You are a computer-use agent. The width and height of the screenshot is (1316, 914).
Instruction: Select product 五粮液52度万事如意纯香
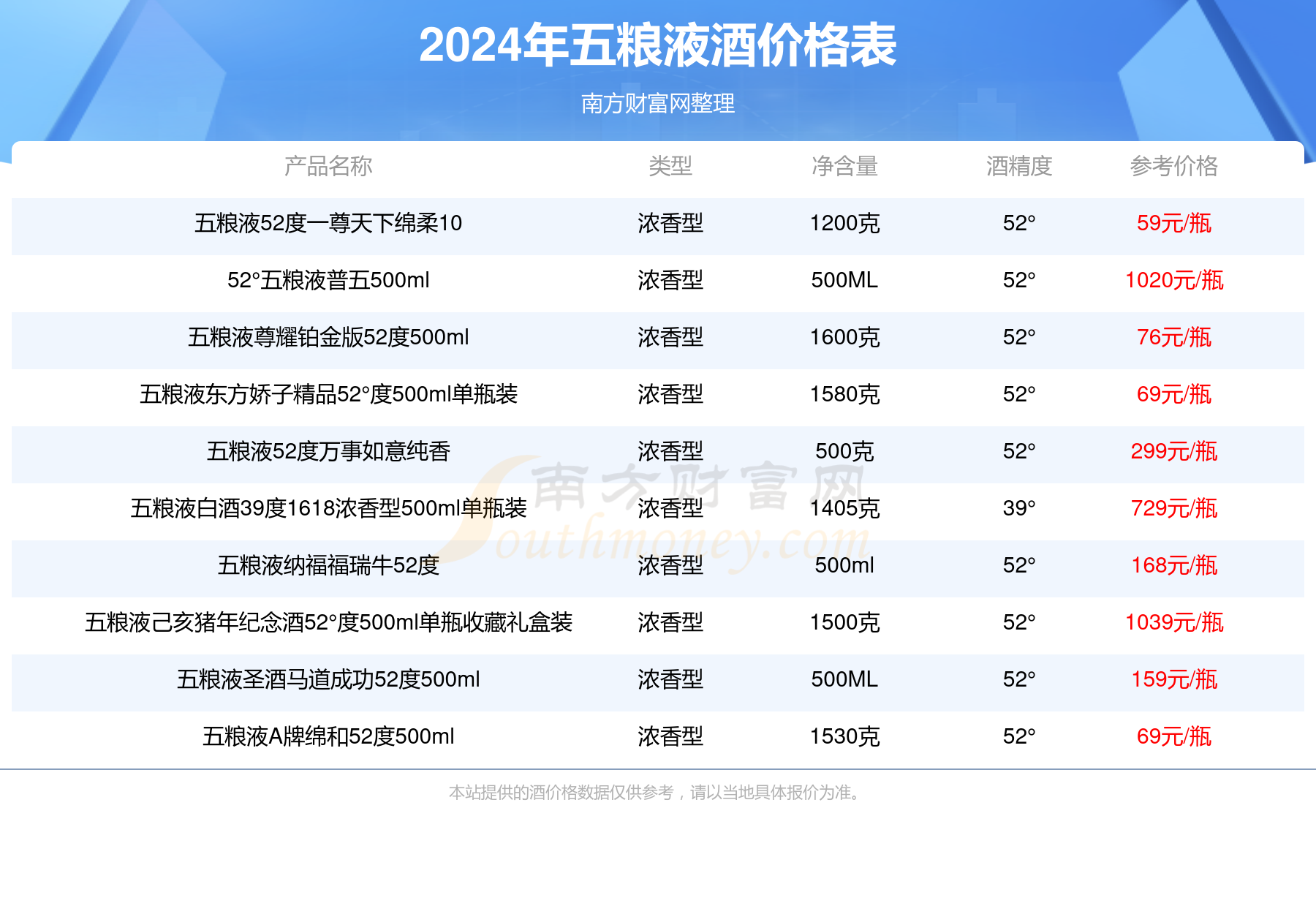click(x=328, y=451)
